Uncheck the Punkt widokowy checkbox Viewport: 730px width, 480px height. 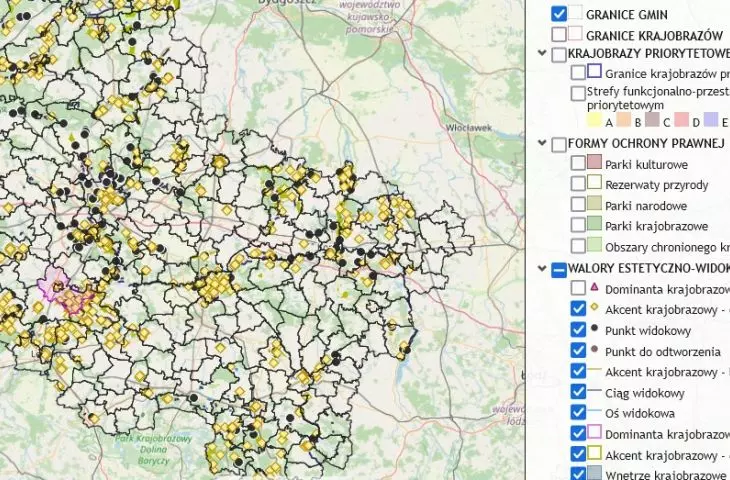578,330
